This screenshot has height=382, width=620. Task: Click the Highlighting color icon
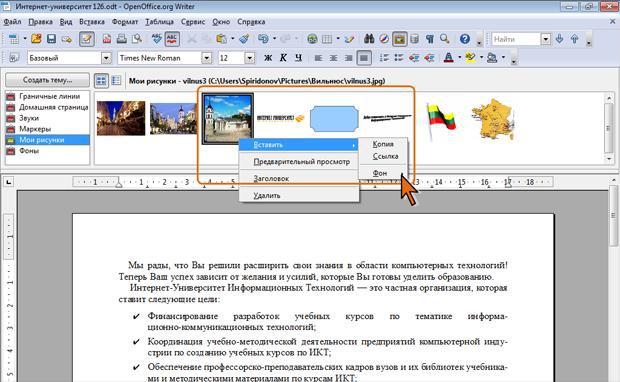[471, 58]
